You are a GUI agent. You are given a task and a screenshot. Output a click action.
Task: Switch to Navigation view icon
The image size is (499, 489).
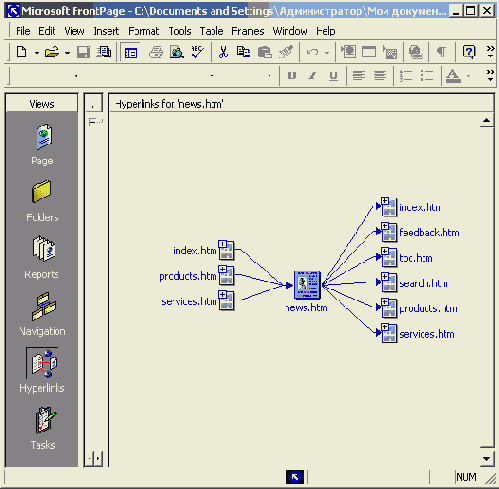[x=44, y=306]
